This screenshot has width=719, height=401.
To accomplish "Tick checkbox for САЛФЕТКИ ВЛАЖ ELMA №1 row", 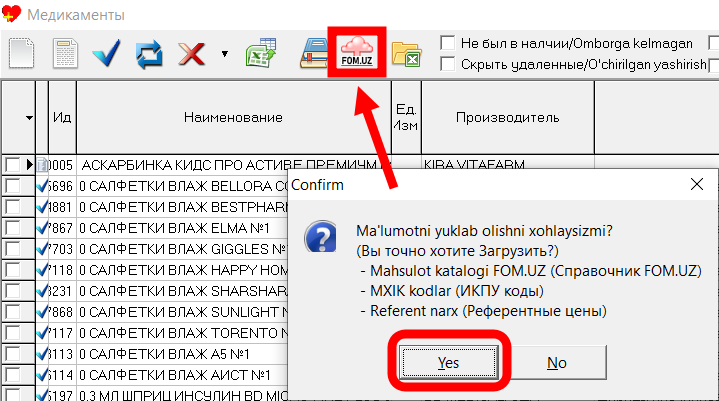I will [x=13, y=228].
